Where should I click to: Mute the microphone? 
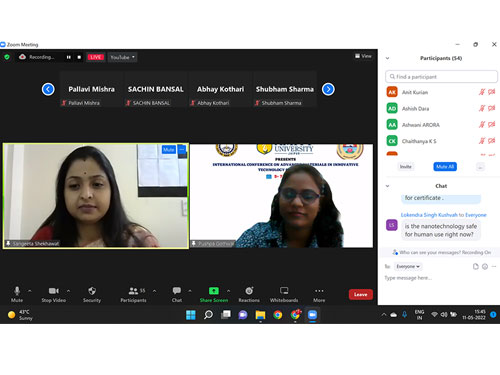pyautogui.click(x=17, y=291)
